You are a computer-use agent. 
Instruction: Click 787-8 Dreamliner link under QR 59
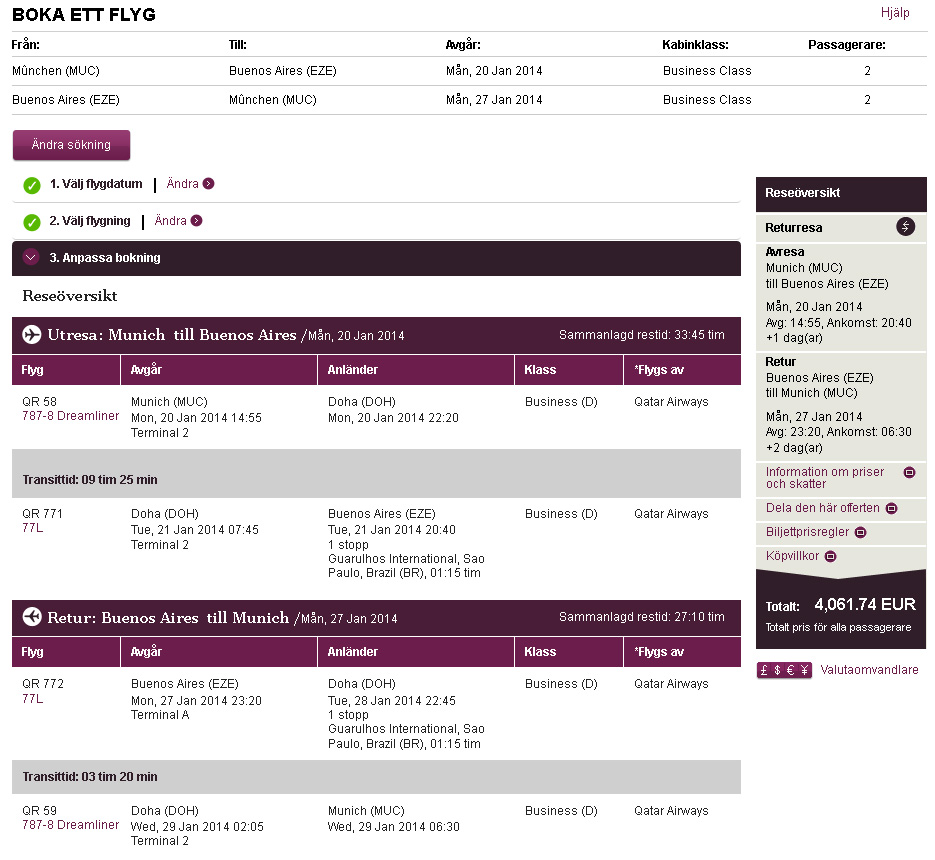[70, 825]
